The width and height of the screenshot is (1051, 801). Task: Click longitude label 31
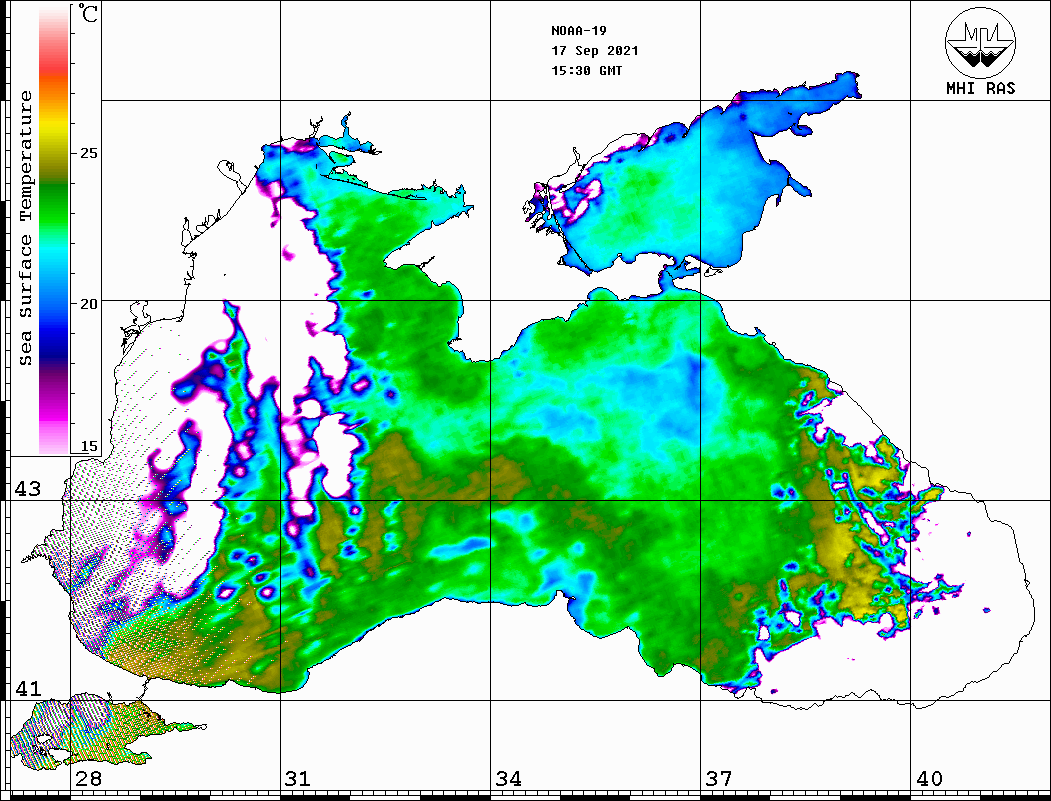[x=298, y=778]
